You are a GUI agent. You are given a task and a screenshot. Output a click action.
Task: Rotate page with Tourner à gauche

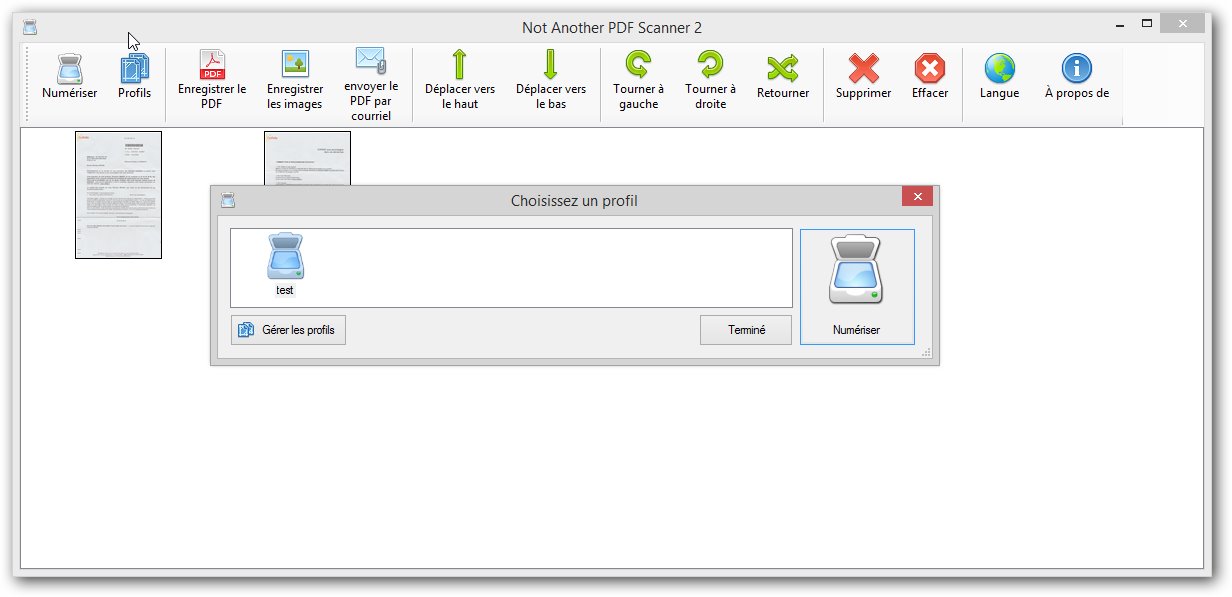[x=638, y=66]
